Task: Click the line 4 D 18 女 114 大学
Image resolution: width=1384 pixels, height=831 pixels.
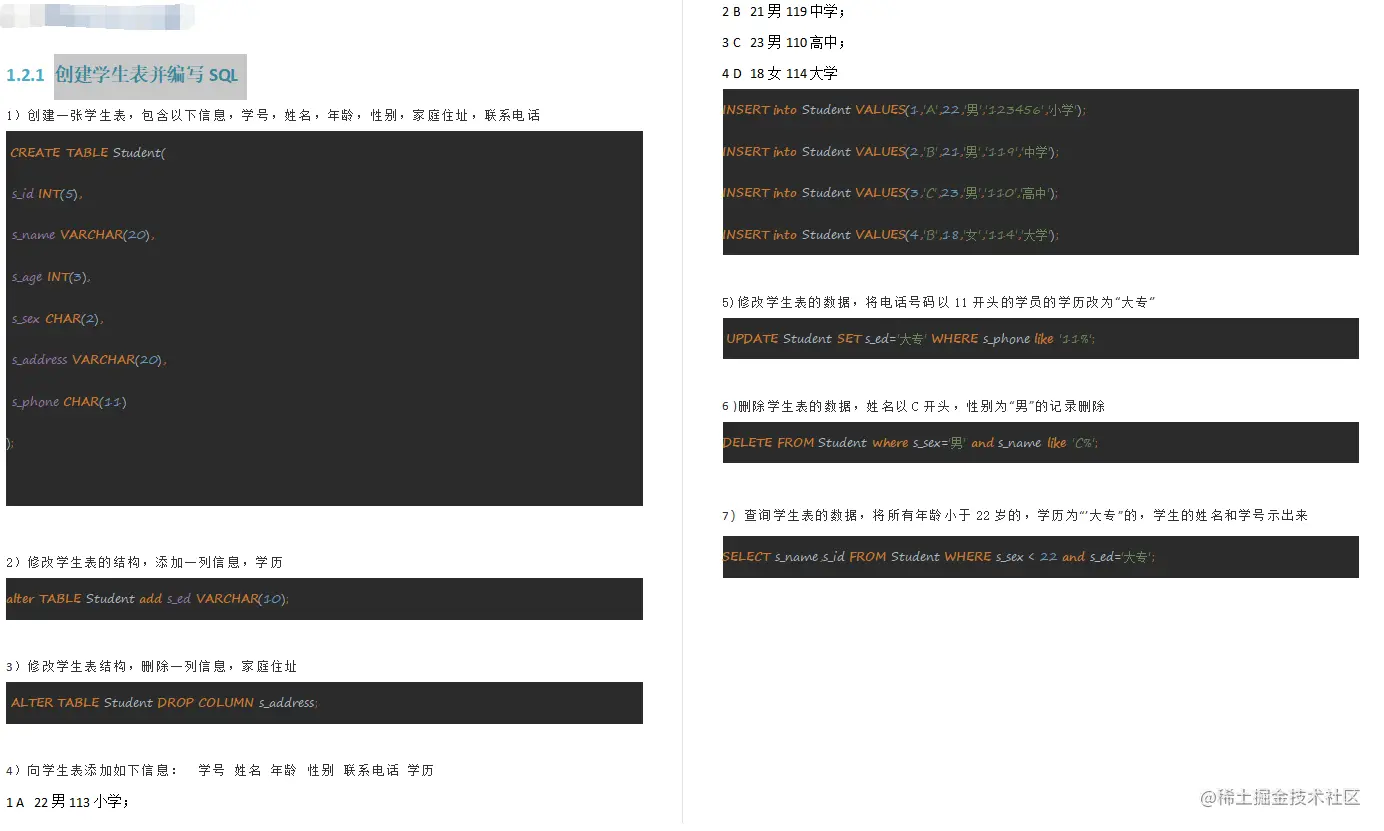Action: tap(780, 72)
